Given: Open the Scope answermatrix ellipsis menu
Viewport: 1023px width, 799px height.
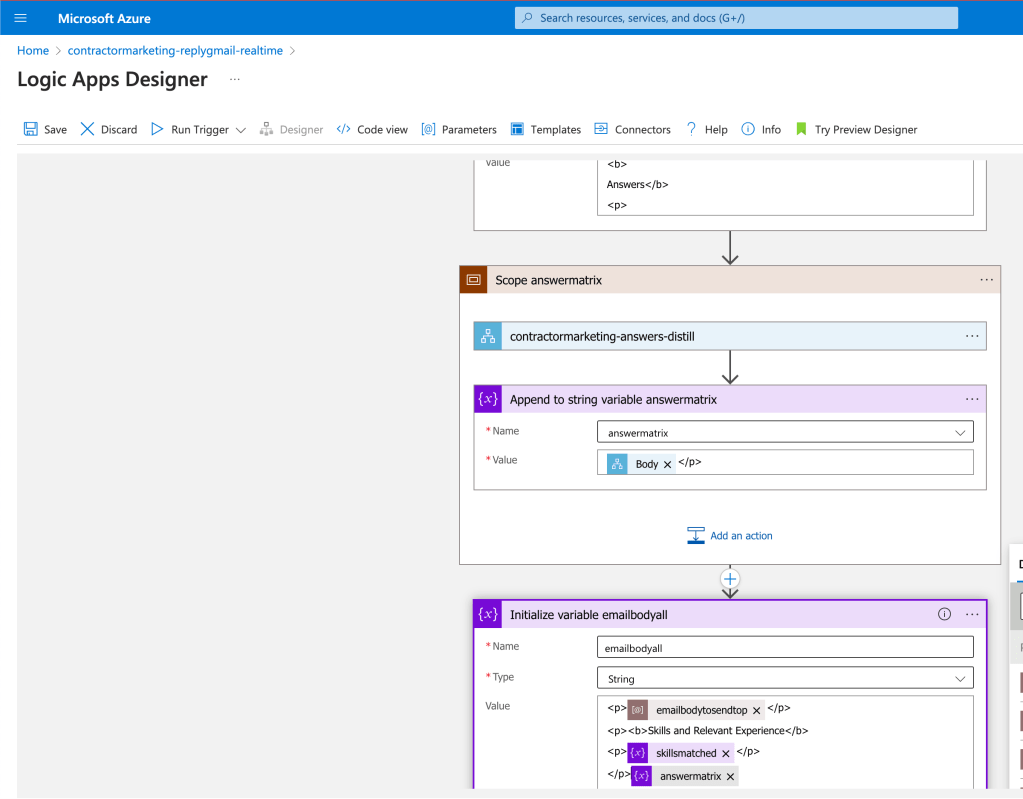Looking at the screenshot, I should [986, 280].
